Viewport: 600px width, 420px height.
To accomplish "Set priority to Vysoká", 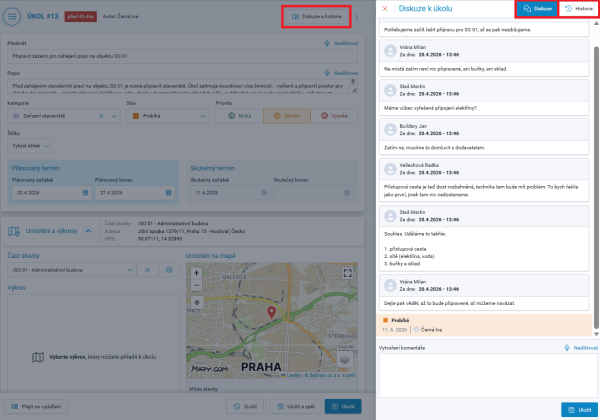I will [x=334, y=116].
